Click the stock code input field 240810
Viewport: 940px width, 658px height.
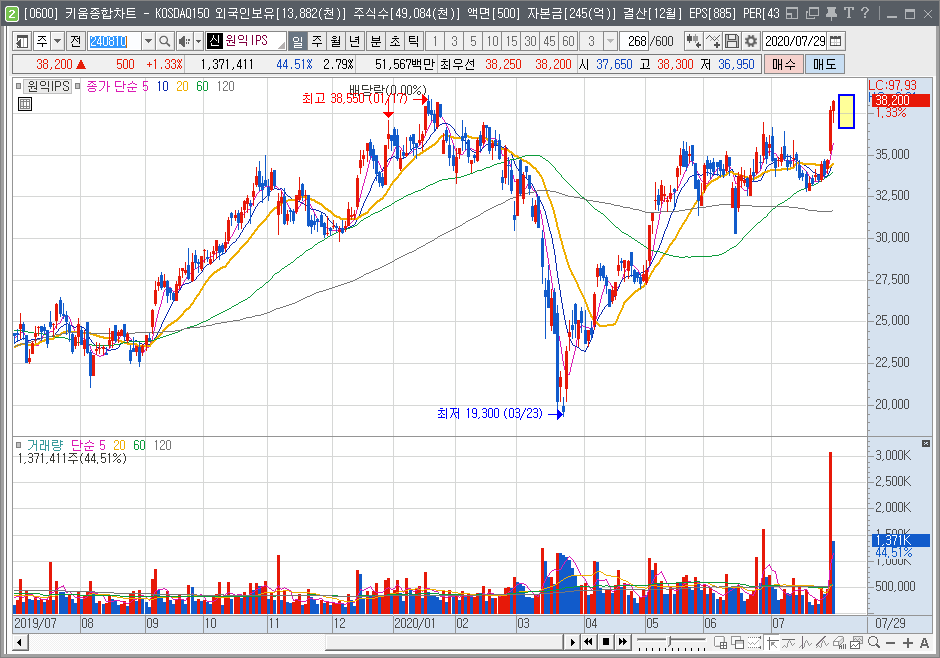(x=114, y=41)
